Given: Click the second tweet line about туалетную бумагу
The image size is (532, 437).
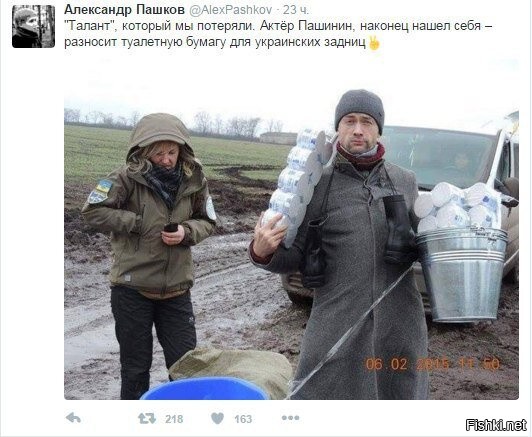Looking at the screenshot, I should pos(215,43).
